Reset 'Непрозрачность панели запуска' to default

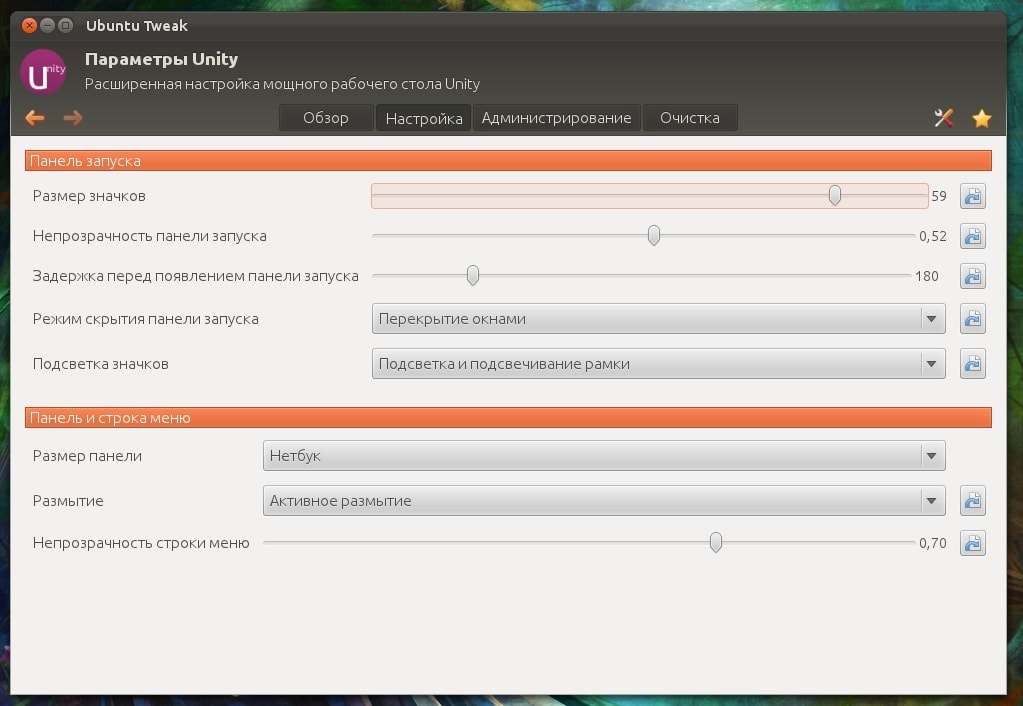coord(972,236)
